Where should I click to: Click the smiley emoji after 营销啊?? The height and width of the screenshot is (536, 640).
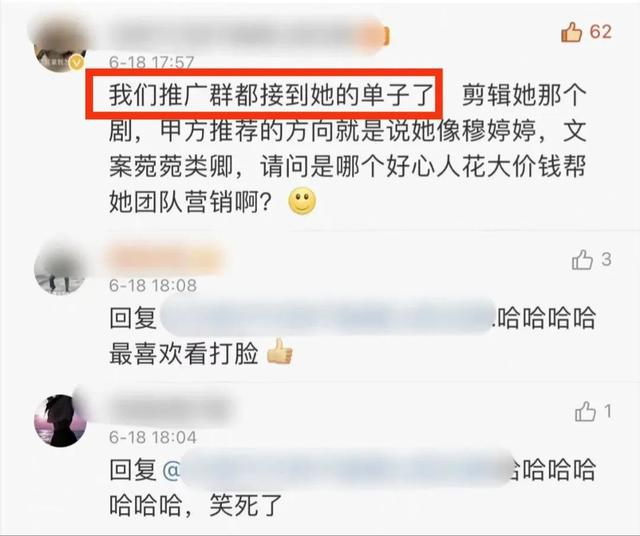tap(302, 201)
